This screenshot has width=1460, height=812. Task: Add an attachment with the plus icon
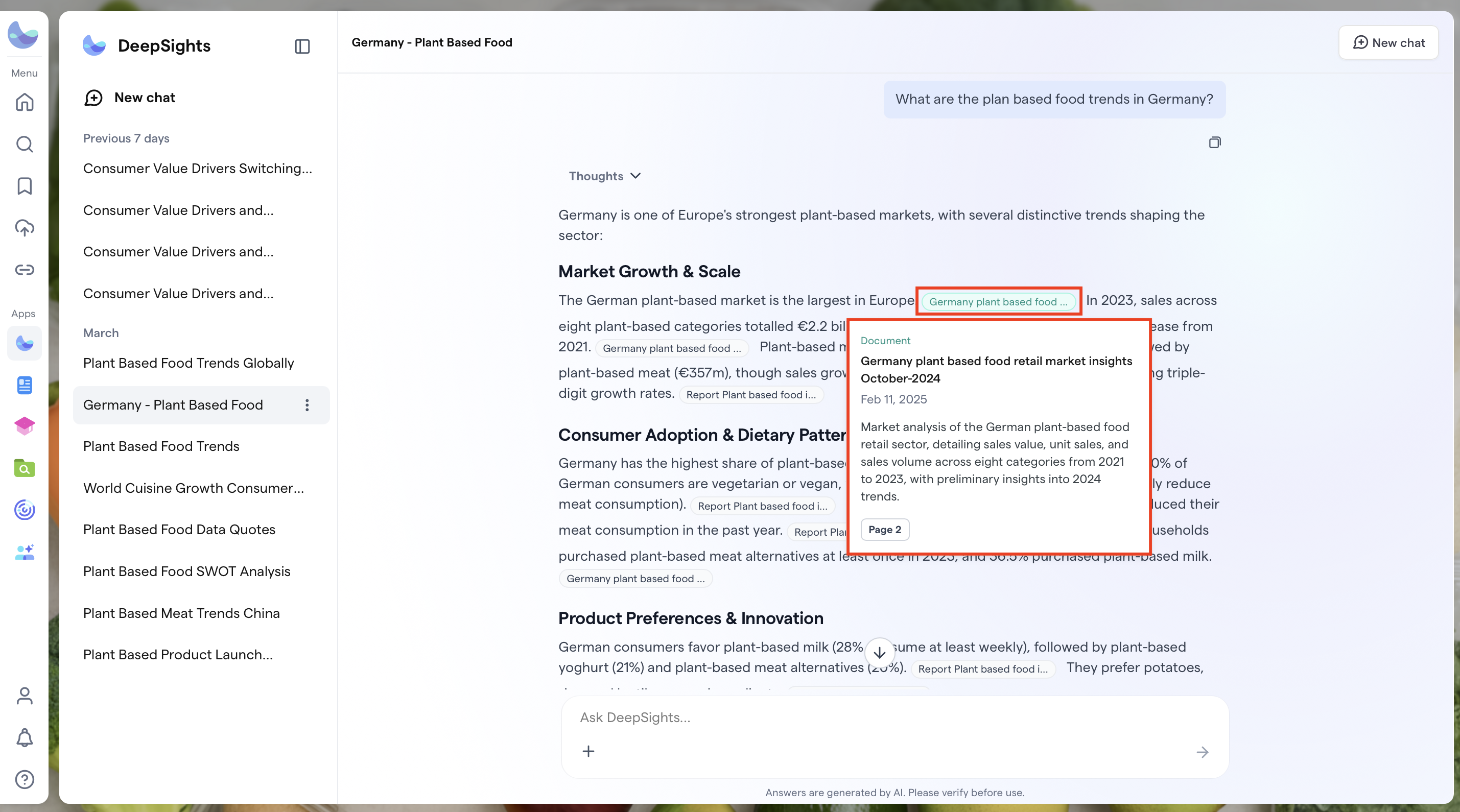click(588, 751)
